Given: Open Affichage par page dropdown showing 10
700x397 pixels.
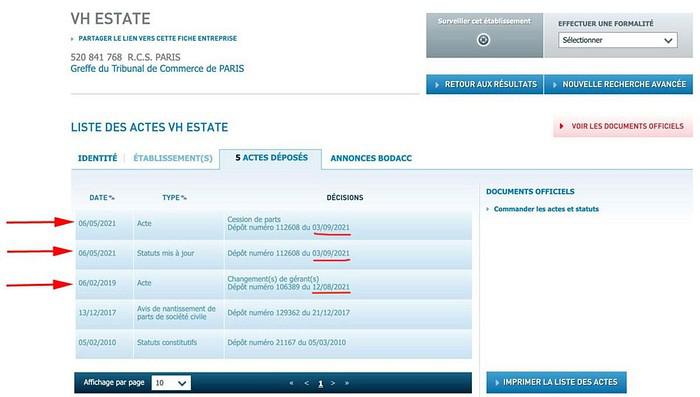Looking at the screenshot, I should tap(171, 383).
